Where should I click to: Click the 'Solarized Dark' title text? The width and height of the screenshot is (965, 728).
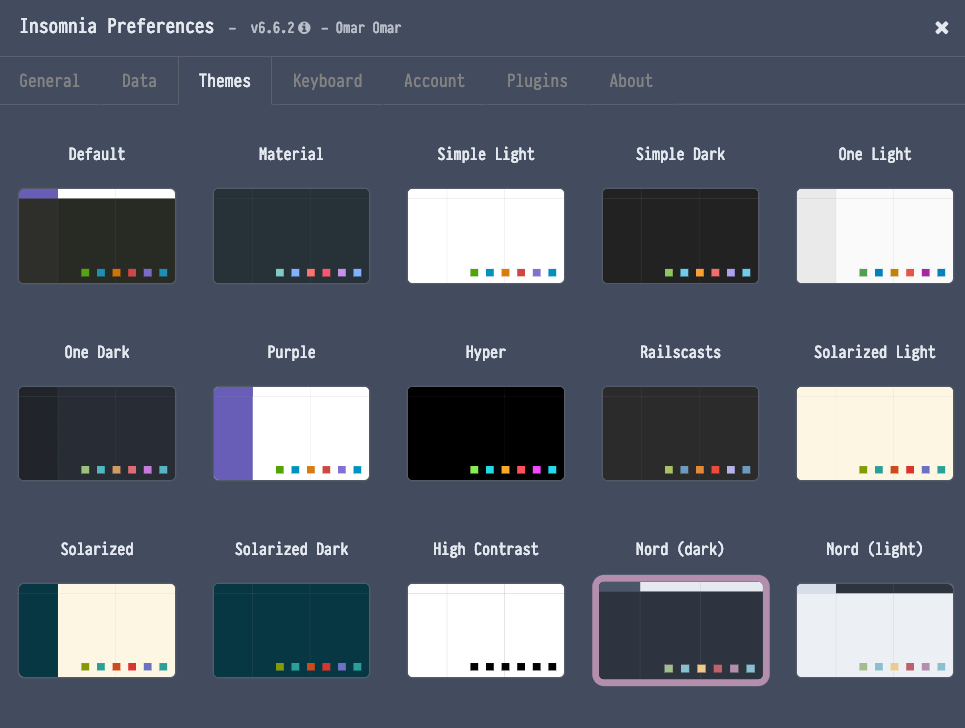pos(291,549)
